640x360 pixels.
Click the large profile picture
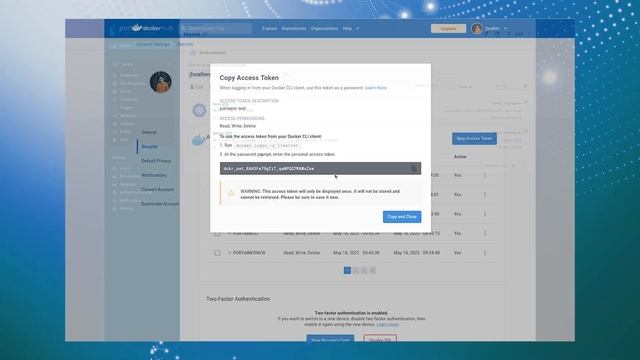[x=160, y=82]
